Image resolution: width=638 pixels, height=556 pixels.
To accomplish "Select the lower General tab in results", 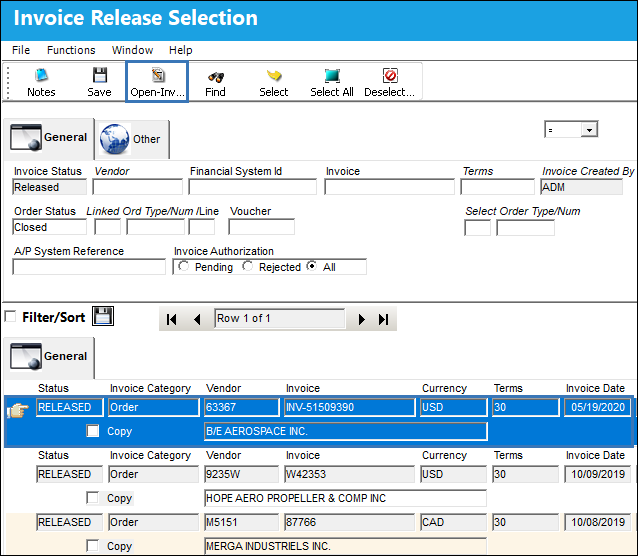I will click(x=49, y=357).
